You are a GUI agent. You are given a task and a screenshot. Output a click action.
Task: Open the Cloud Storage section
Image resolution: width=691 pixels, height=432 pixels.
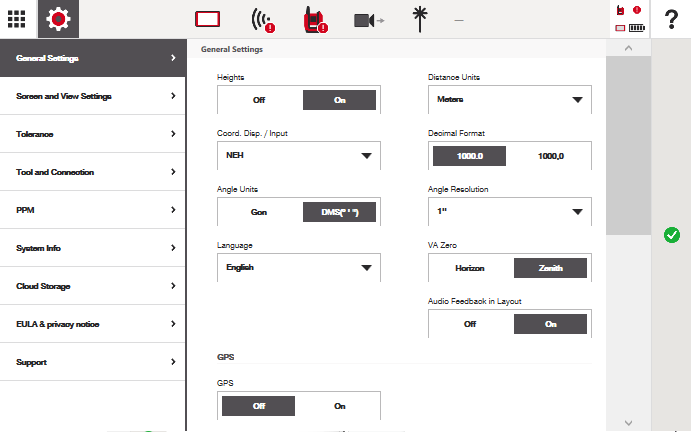click(x=93, y=286)
